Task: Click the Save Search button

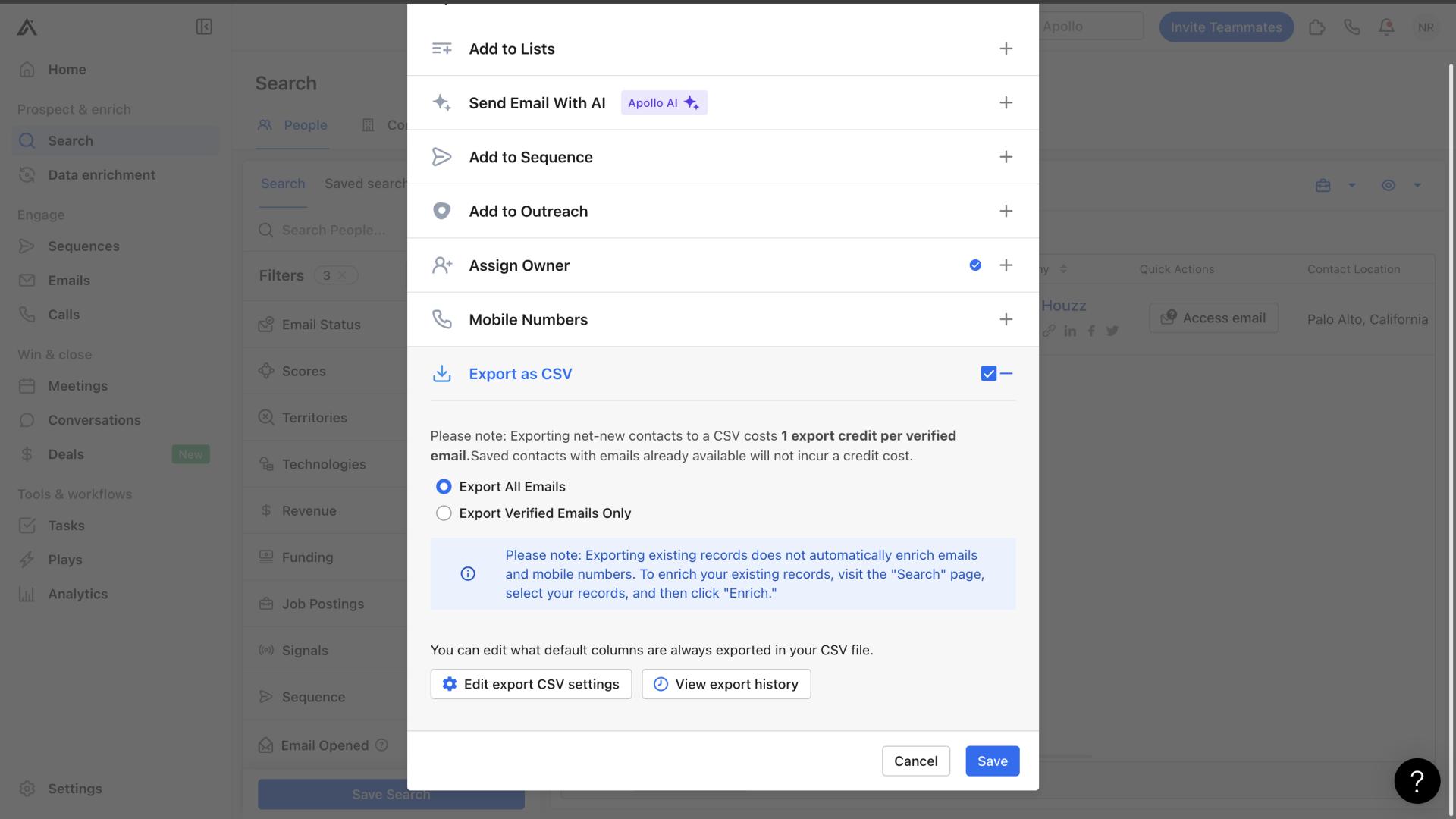Action: [x=391, y=794]
